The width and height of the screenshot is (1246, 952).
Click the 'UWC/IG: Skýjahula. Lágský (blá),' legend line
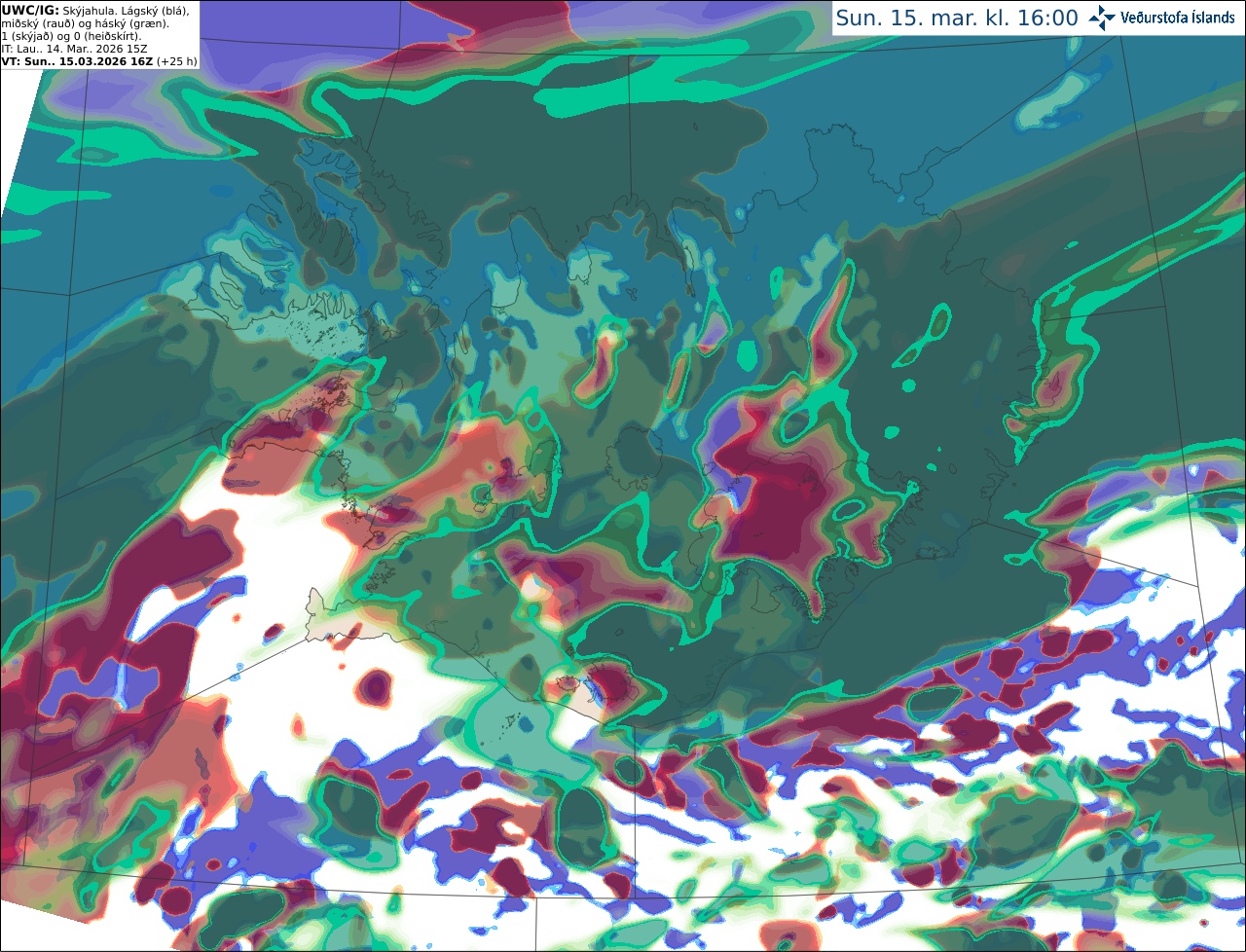pos(95,10)
